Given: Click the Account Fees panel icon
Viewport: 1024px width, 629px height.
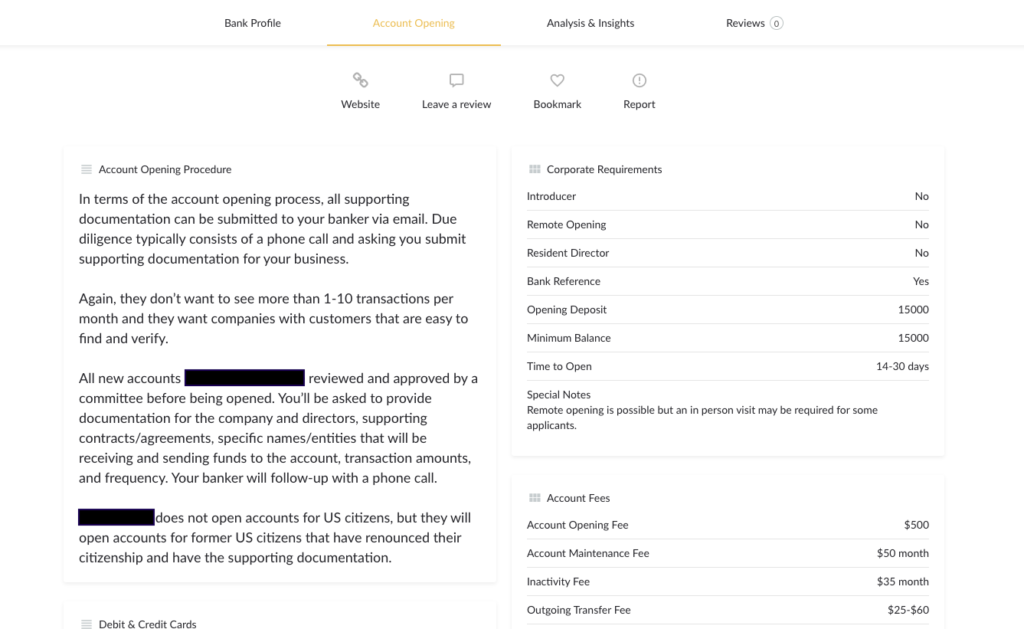Looking at the screenshot, I should pos(537,497).
